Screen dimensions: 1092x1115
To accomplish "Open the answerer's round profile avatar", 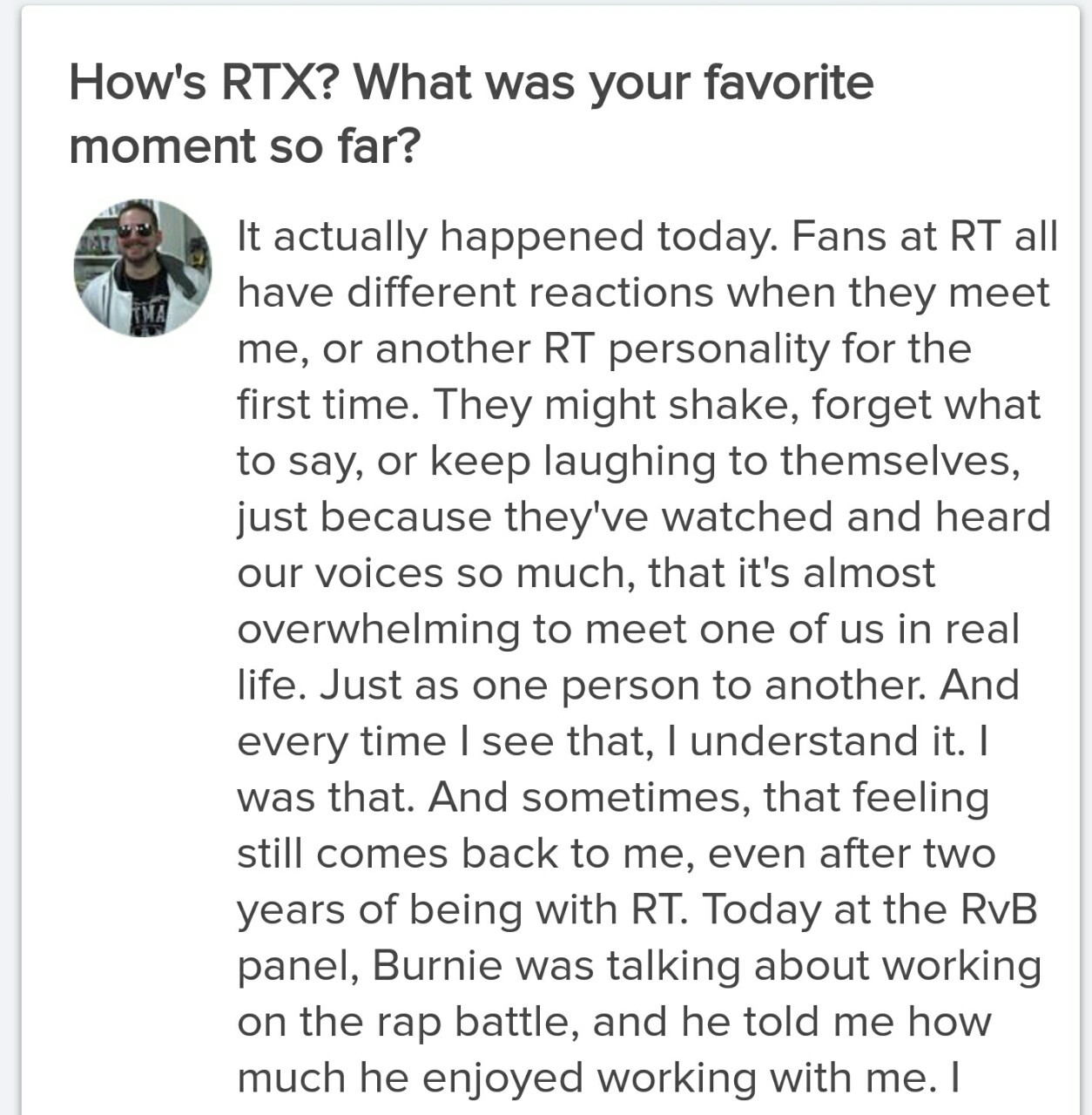I will tap(143, 267).
